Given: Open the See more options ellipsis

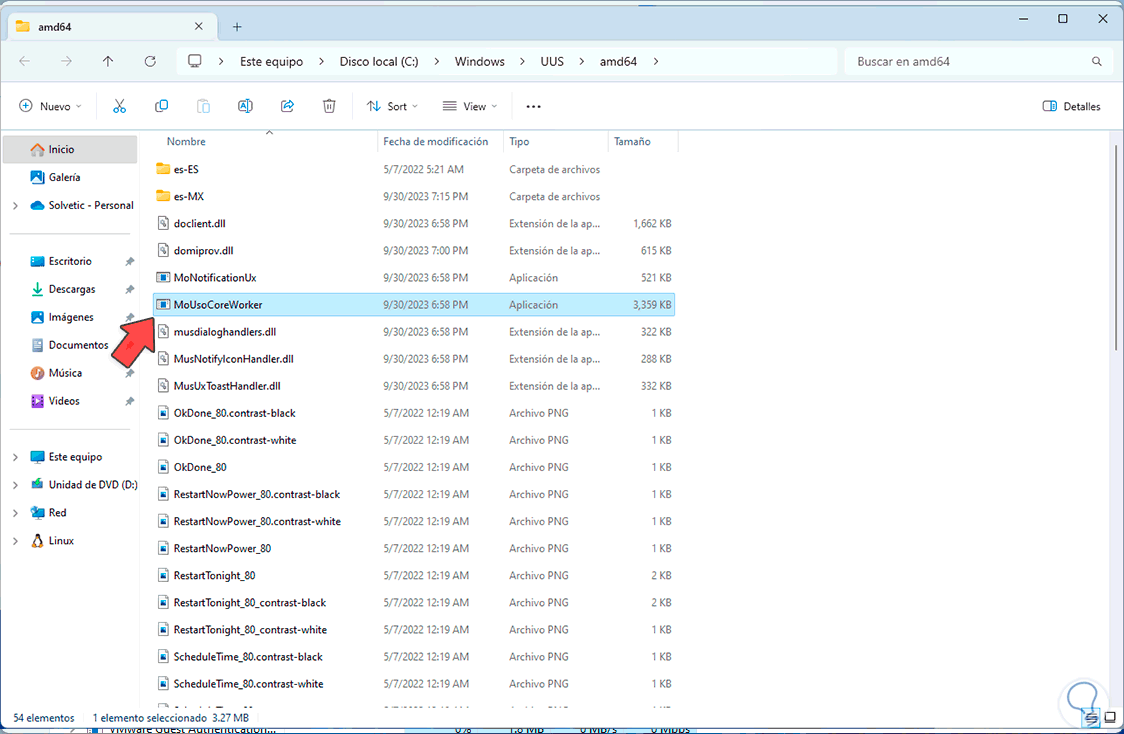Looking at the screenshot, I should [533, 106].
